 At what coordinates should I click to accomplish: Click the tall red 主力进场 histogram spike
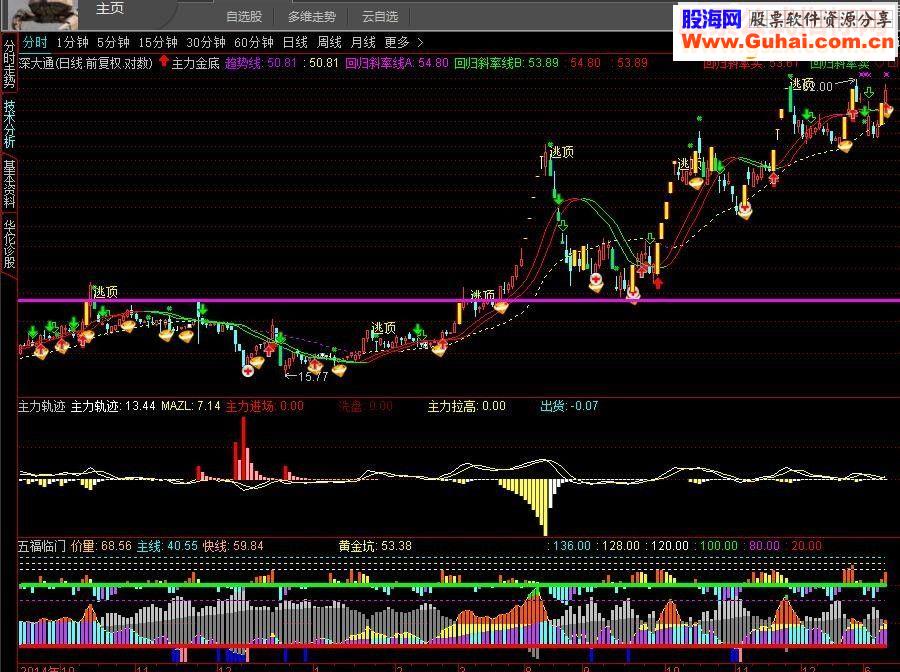click(x=243, y=448)
